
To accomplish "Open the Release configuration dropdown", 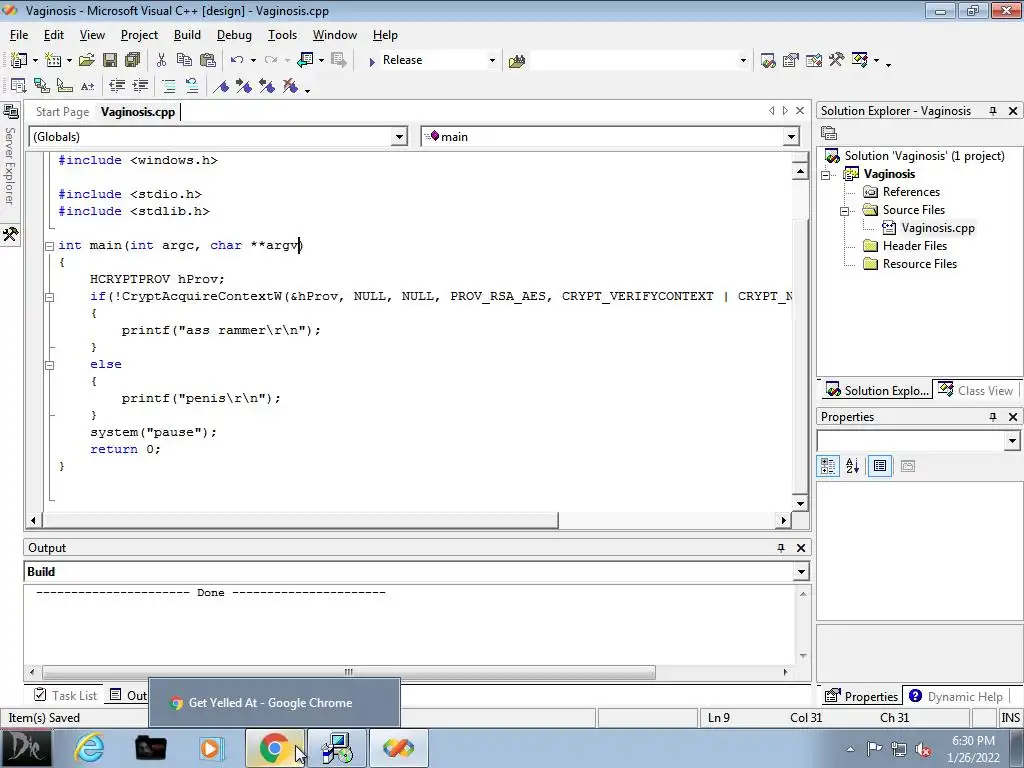I will pos(492,61).
